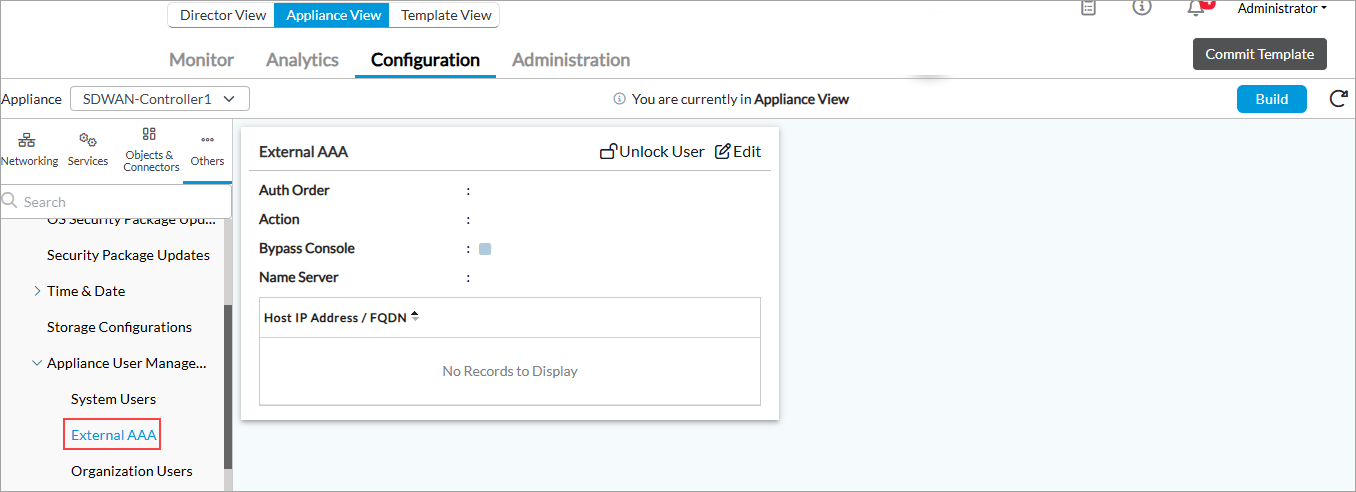Open the Services gear icon
The height and width of the screenshot is (492, 1356).
(88, 140)
